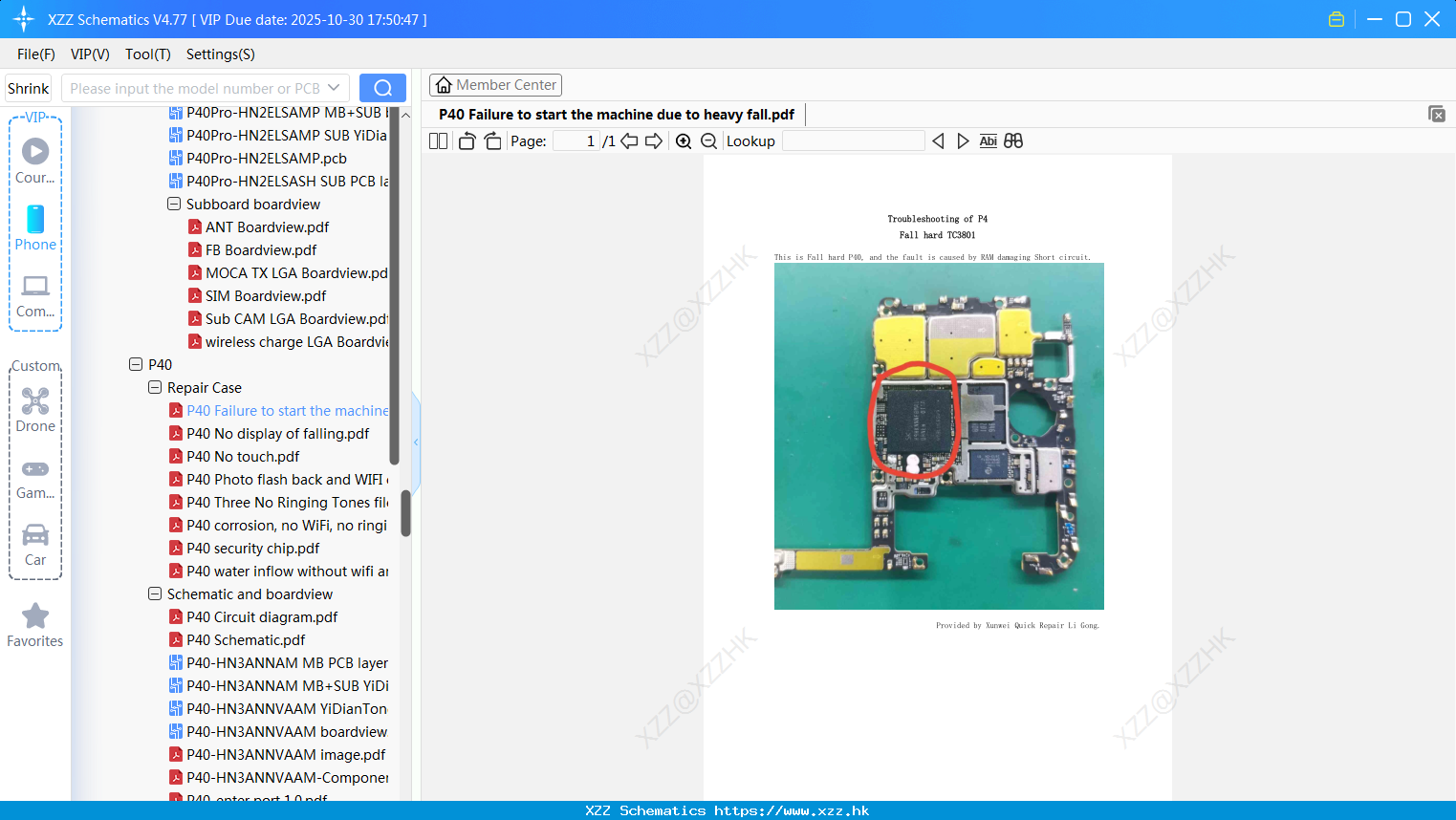1456x820 pixels.
Task: Open P40 water inflow without wifi
Action: (x=278, y=571)
